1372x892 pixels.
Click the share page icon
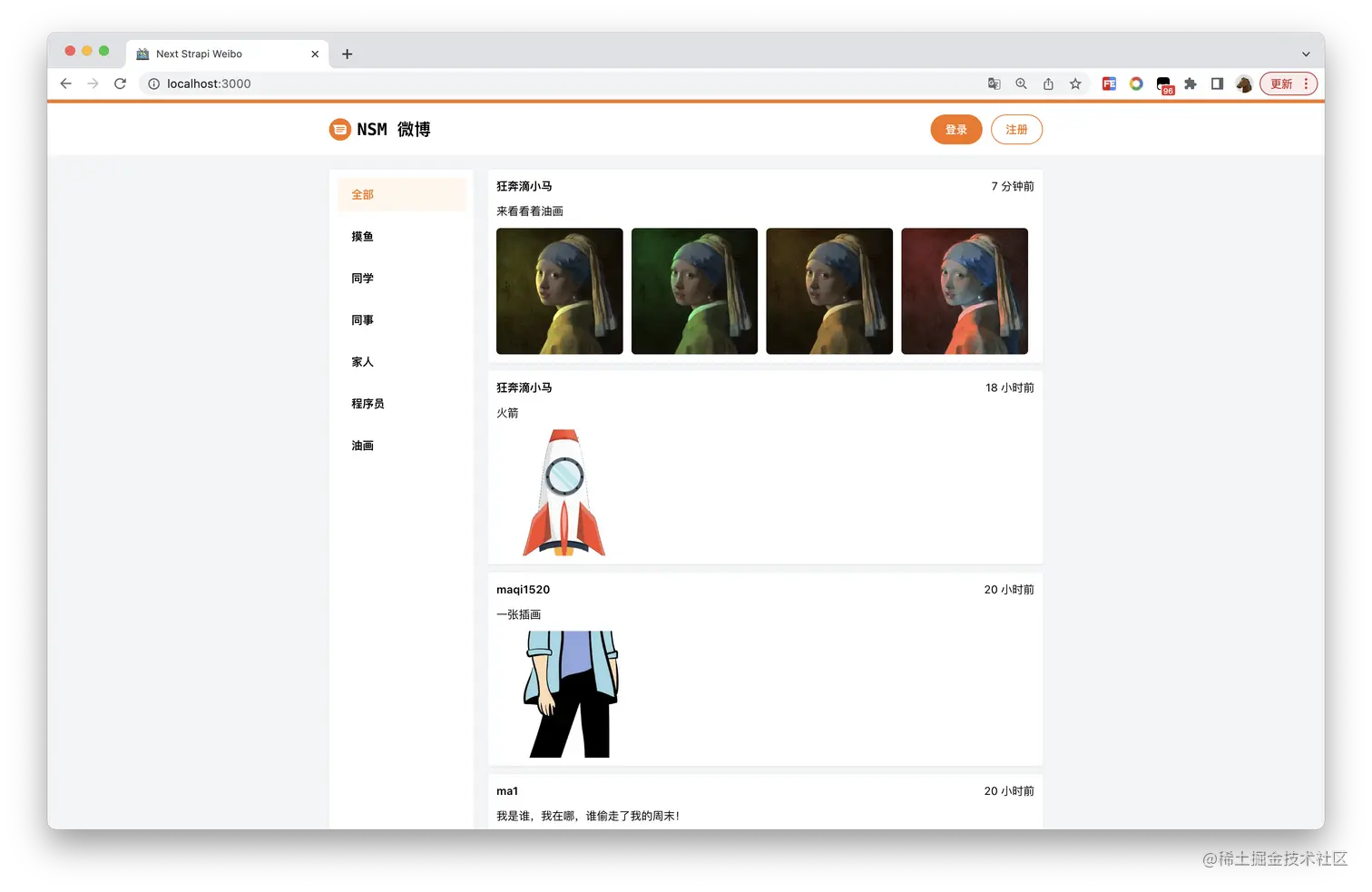tap(1048, 83)
